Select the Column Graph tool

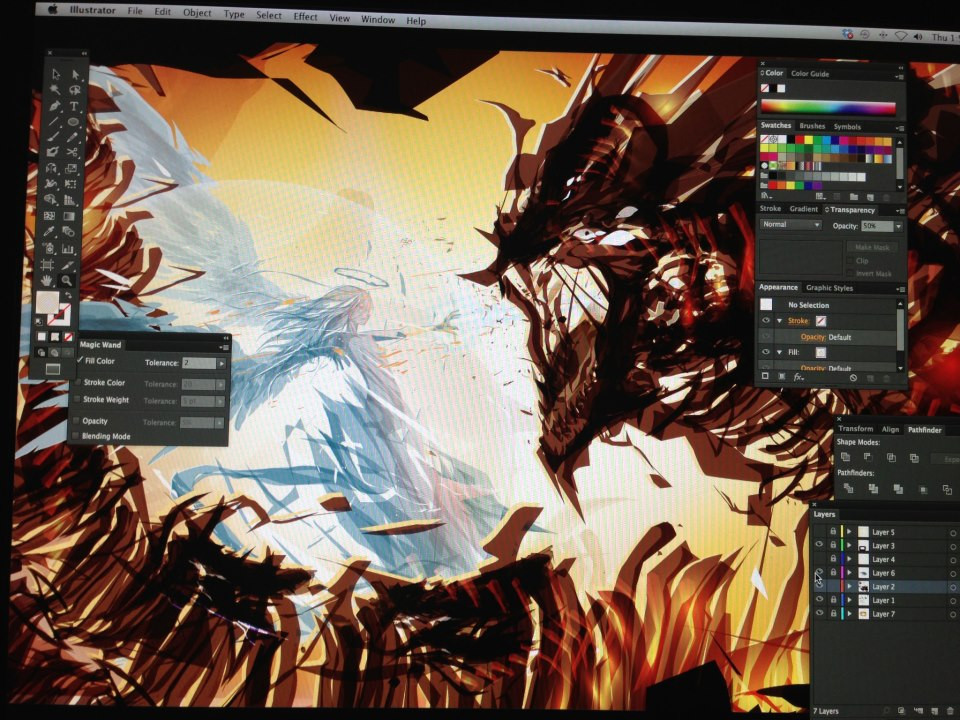[x=68, y=249]
